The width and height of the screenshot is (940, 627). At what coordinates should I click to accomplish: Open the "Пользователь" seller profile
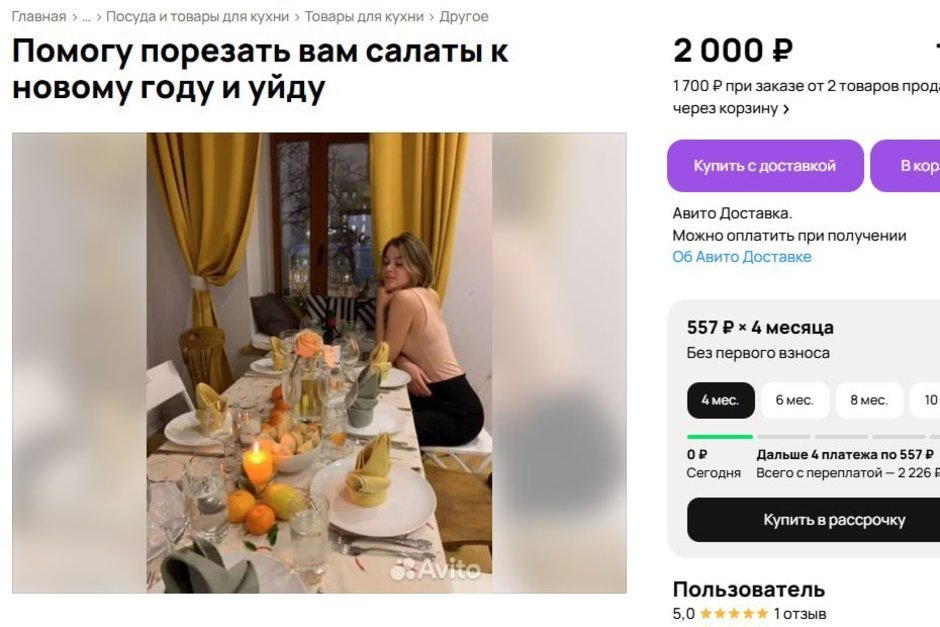coord(748,589)
